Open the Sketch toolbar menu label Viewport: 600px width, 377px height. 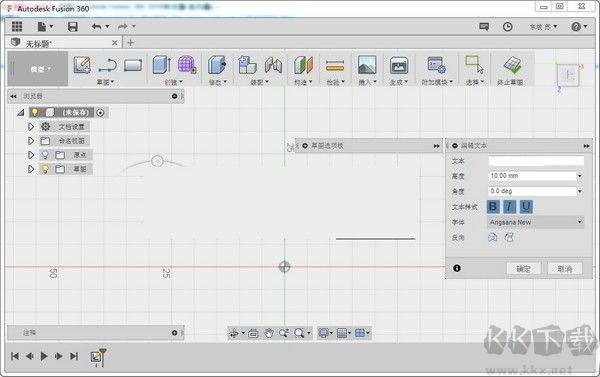coord(106,82)
